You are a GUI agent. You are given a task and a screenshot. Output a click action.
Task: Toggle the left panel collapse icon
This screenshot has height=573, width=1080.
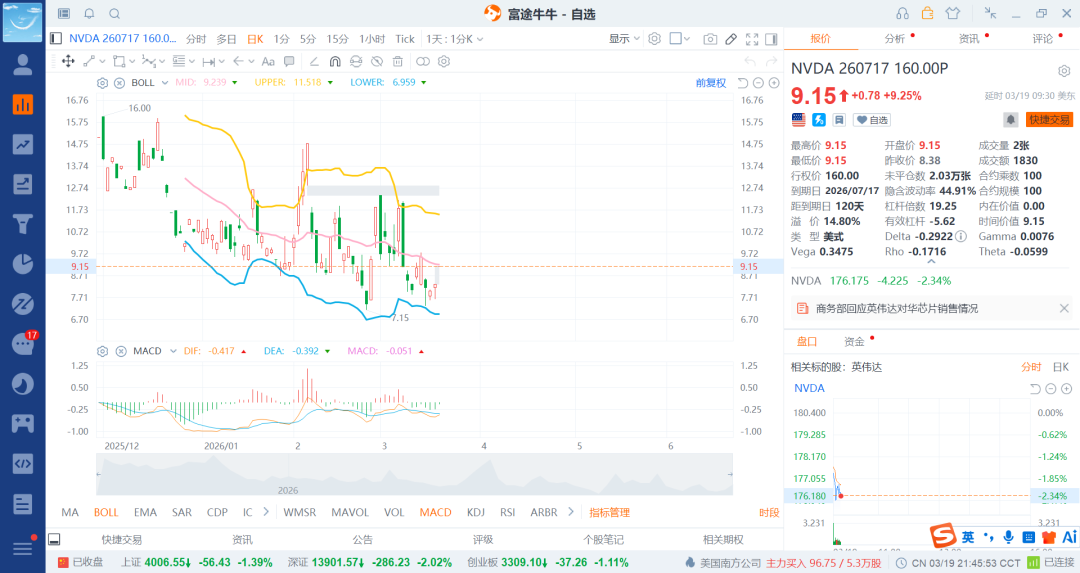coord(56,39)
